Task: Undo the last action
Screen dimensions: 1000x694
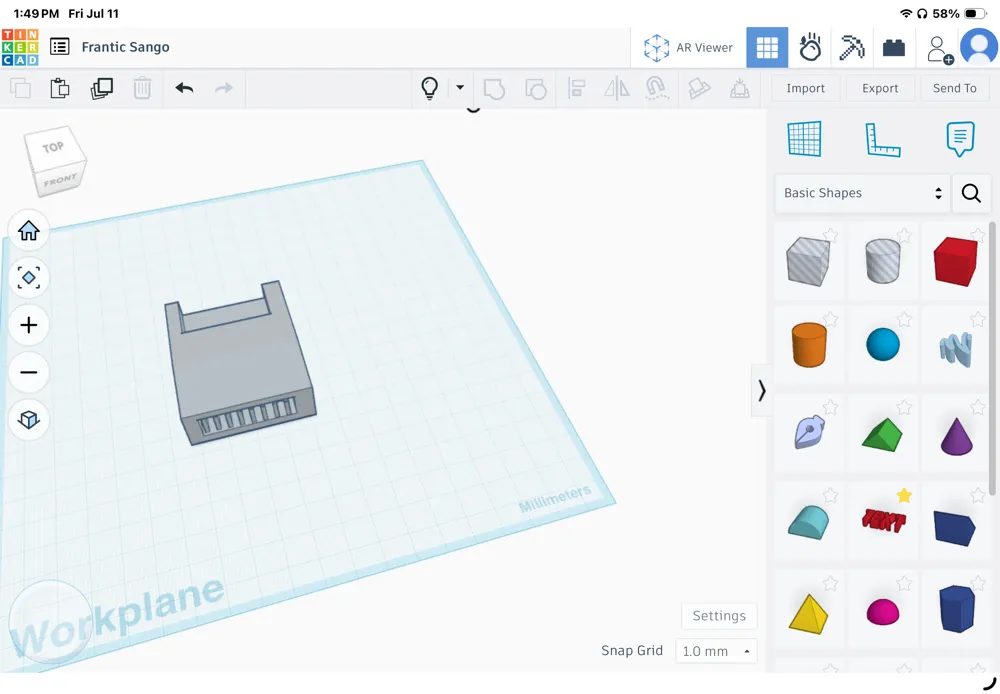Action: [x=184, y=88]
